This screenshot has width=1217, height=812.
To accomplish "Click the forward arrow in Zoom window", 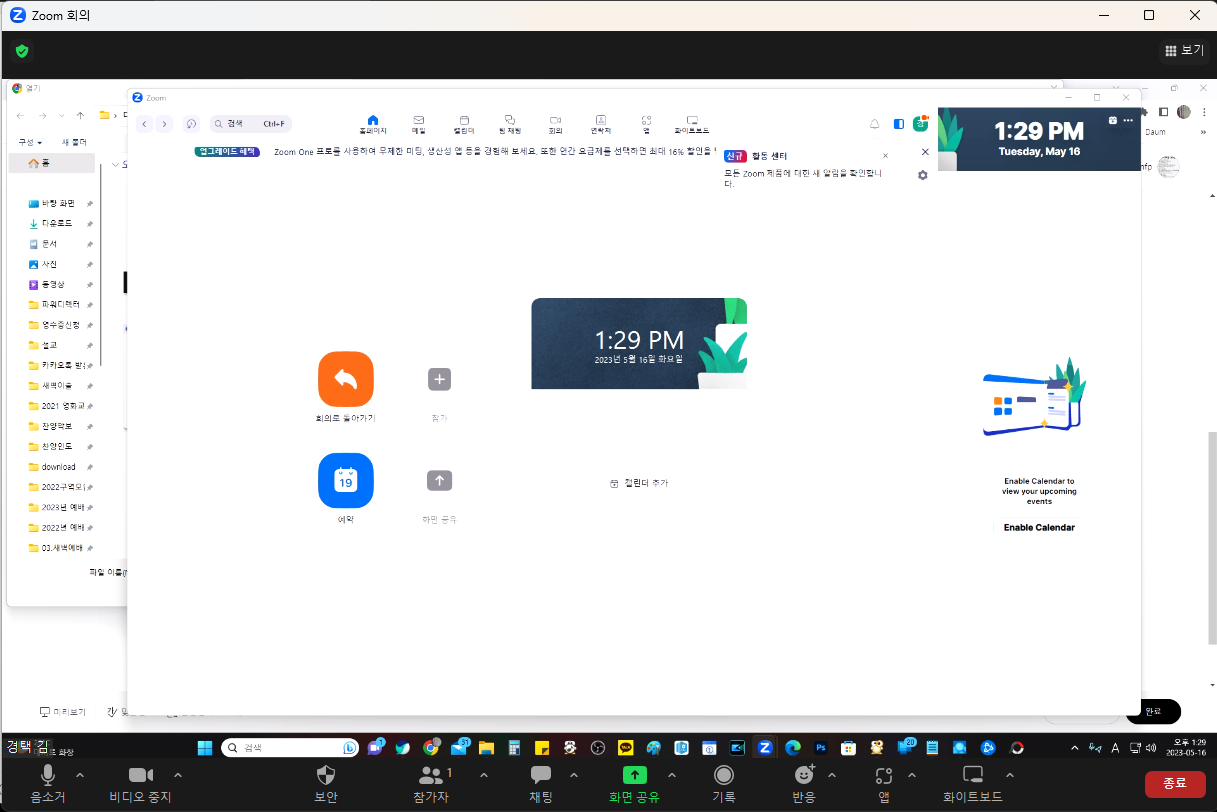I will coord(164,124).
